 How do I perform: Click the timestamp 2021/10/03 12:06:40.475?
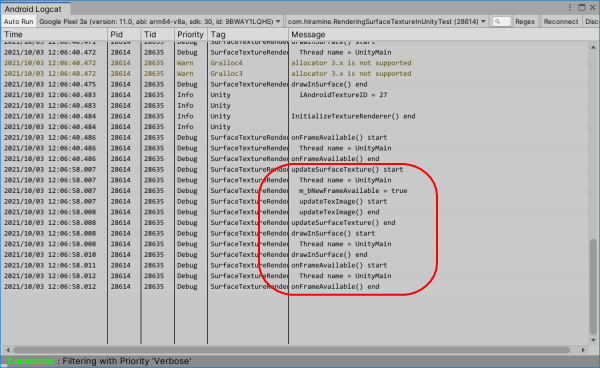coord(50,84)
